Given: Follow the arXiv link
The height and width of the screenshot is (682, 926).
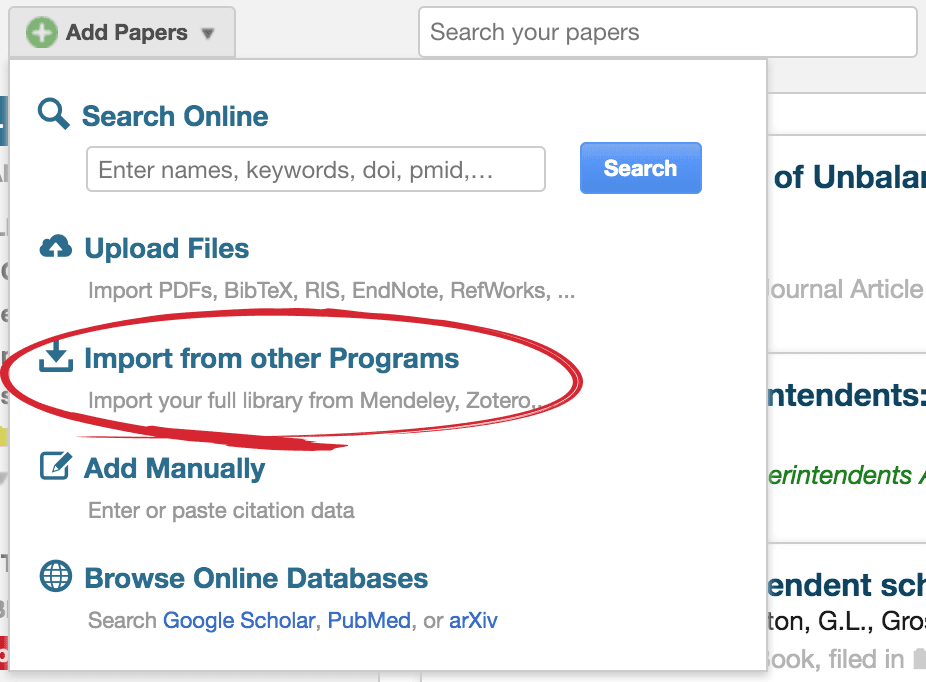Looking at the screenshot, I should click(x=473, y=621).
